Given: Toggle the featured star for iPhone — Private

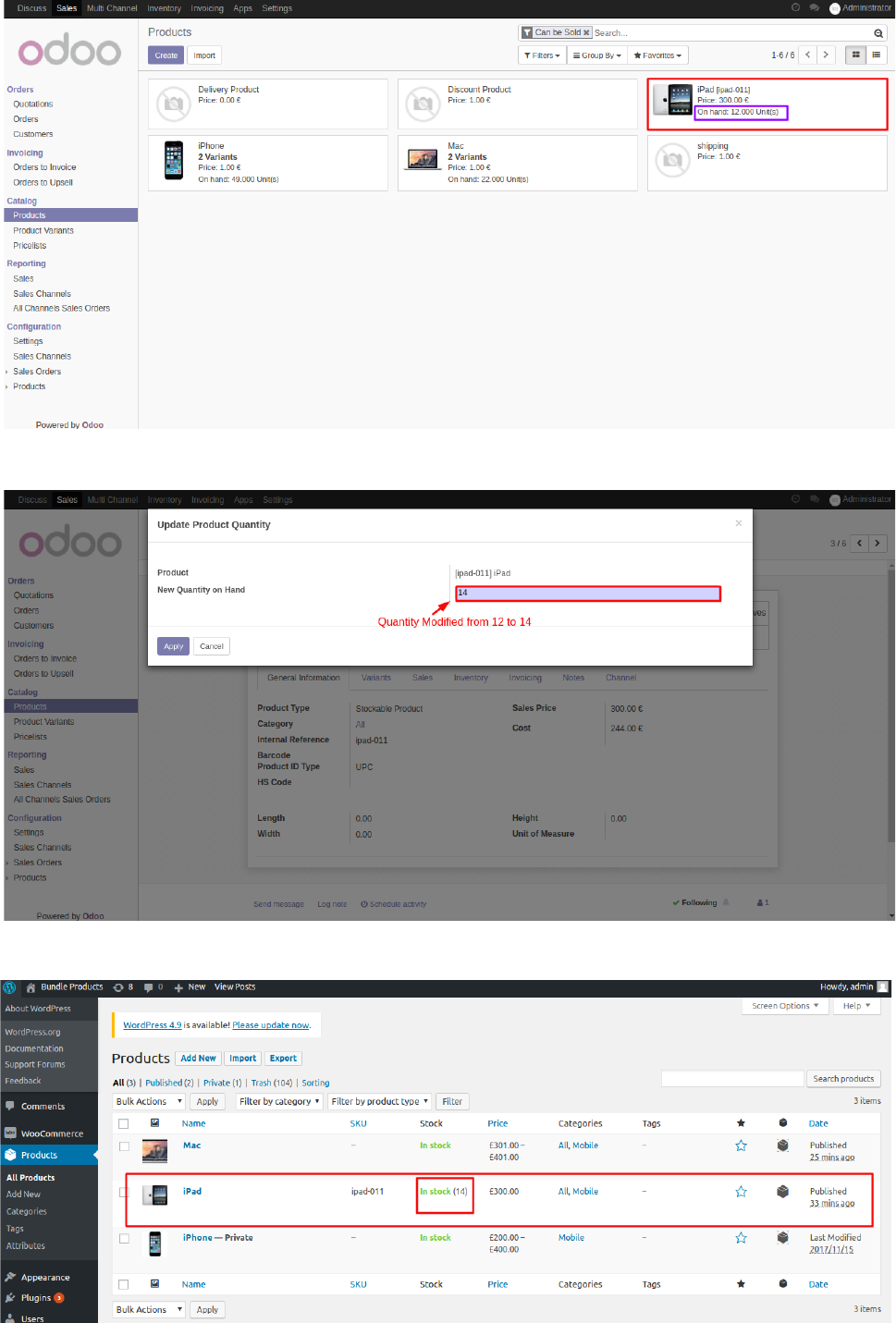Looking at the screenshot, I should click(x=741, y=1238).
